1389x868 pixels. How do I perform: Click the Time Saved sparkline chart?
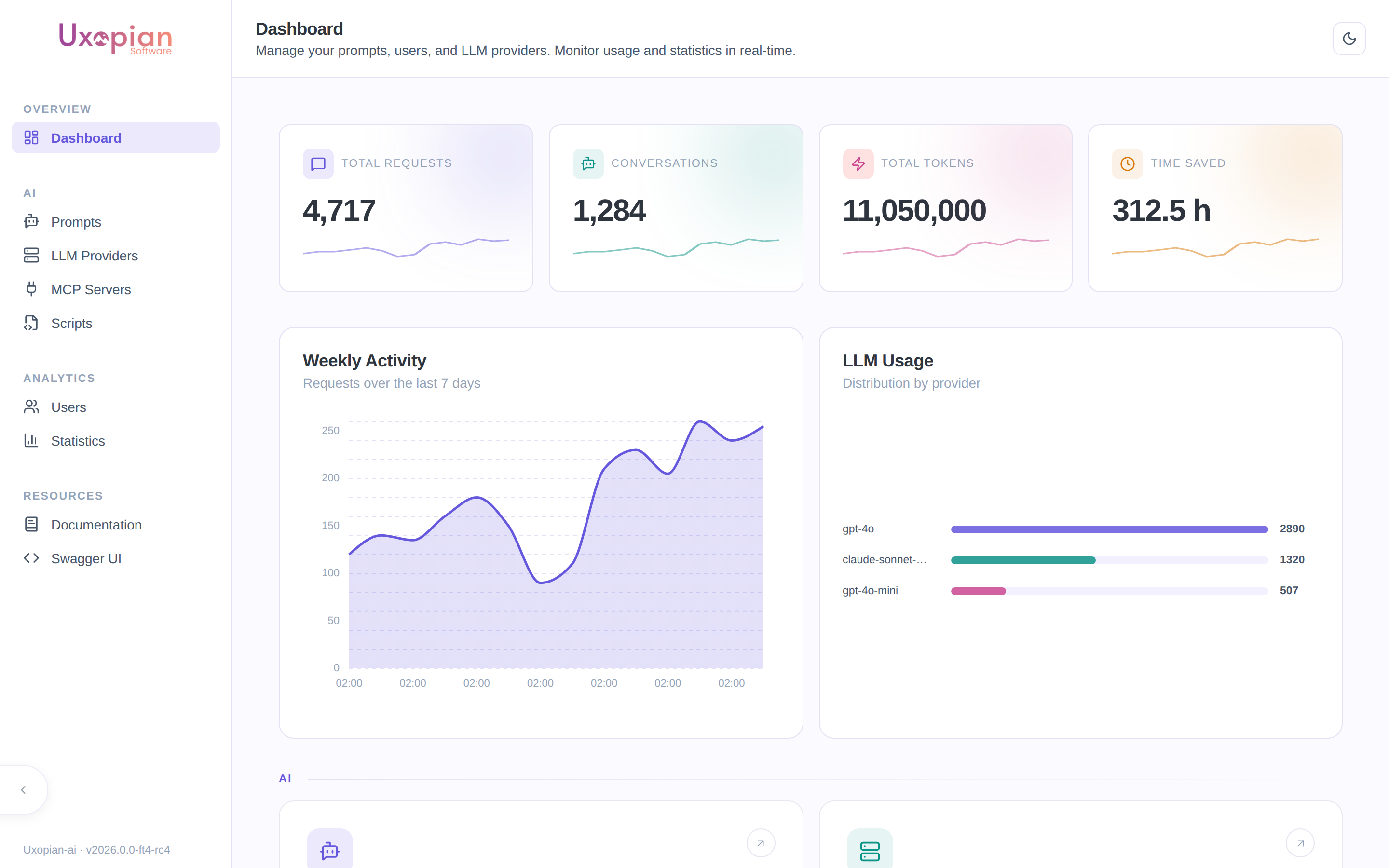1215,247
